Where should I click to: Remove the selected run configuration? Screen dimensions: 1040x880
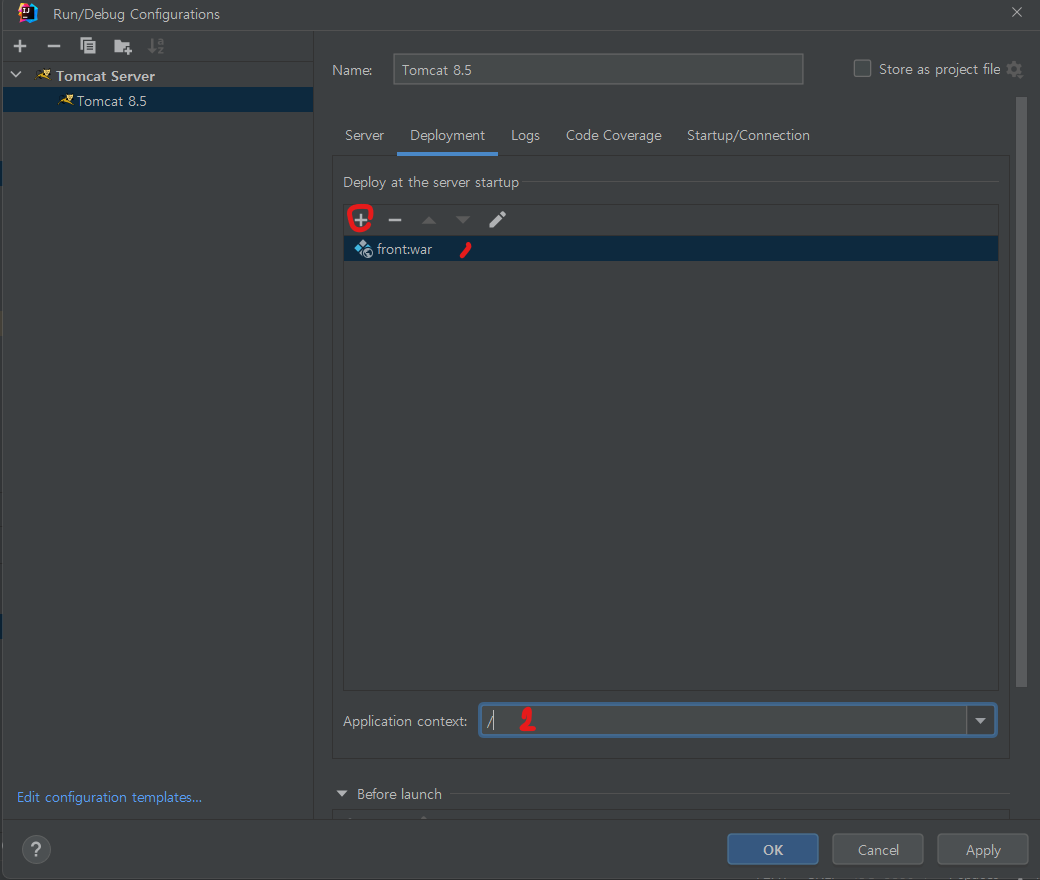(x=54, y=46)
